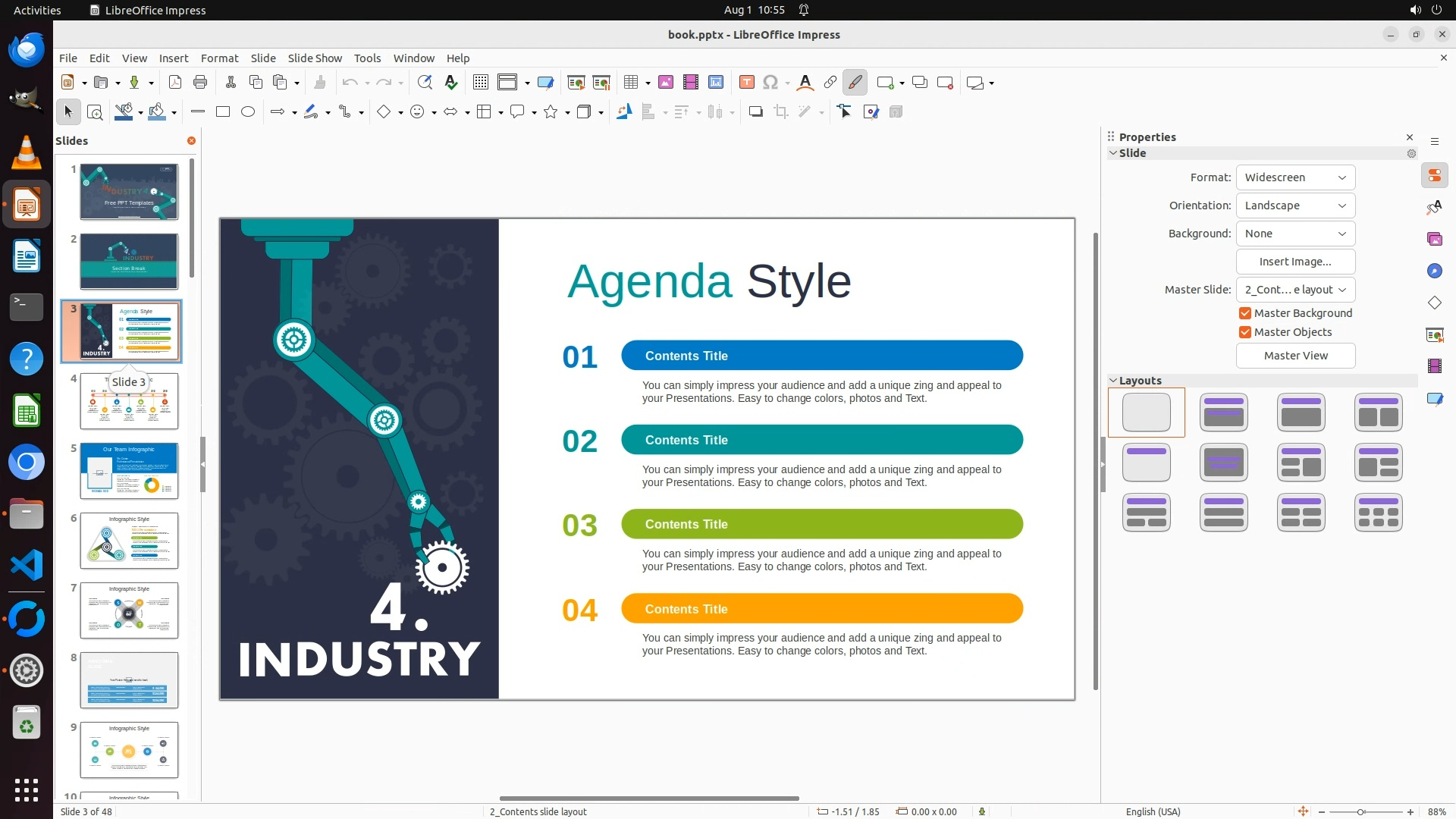Toggle the Shadow toolbar button
This screenshot has width=1456, height=819.
[x=755, y=112]
